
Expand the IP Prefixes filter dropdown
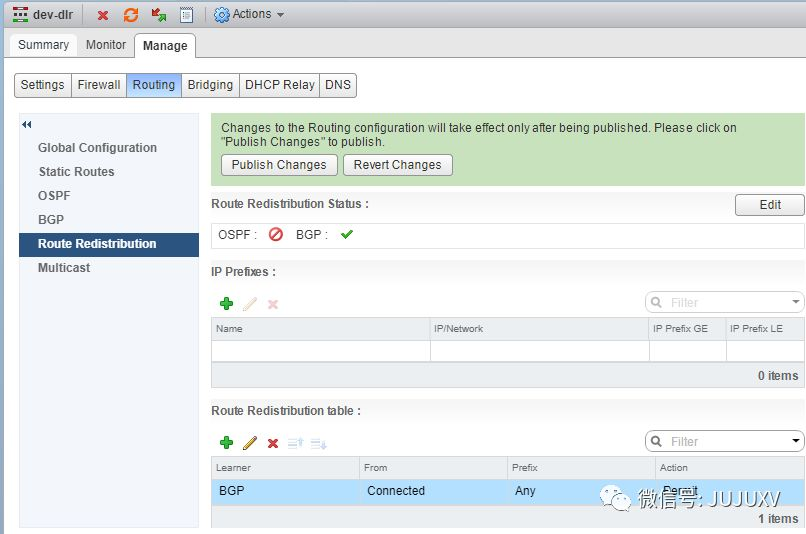[x=796, y=302]
